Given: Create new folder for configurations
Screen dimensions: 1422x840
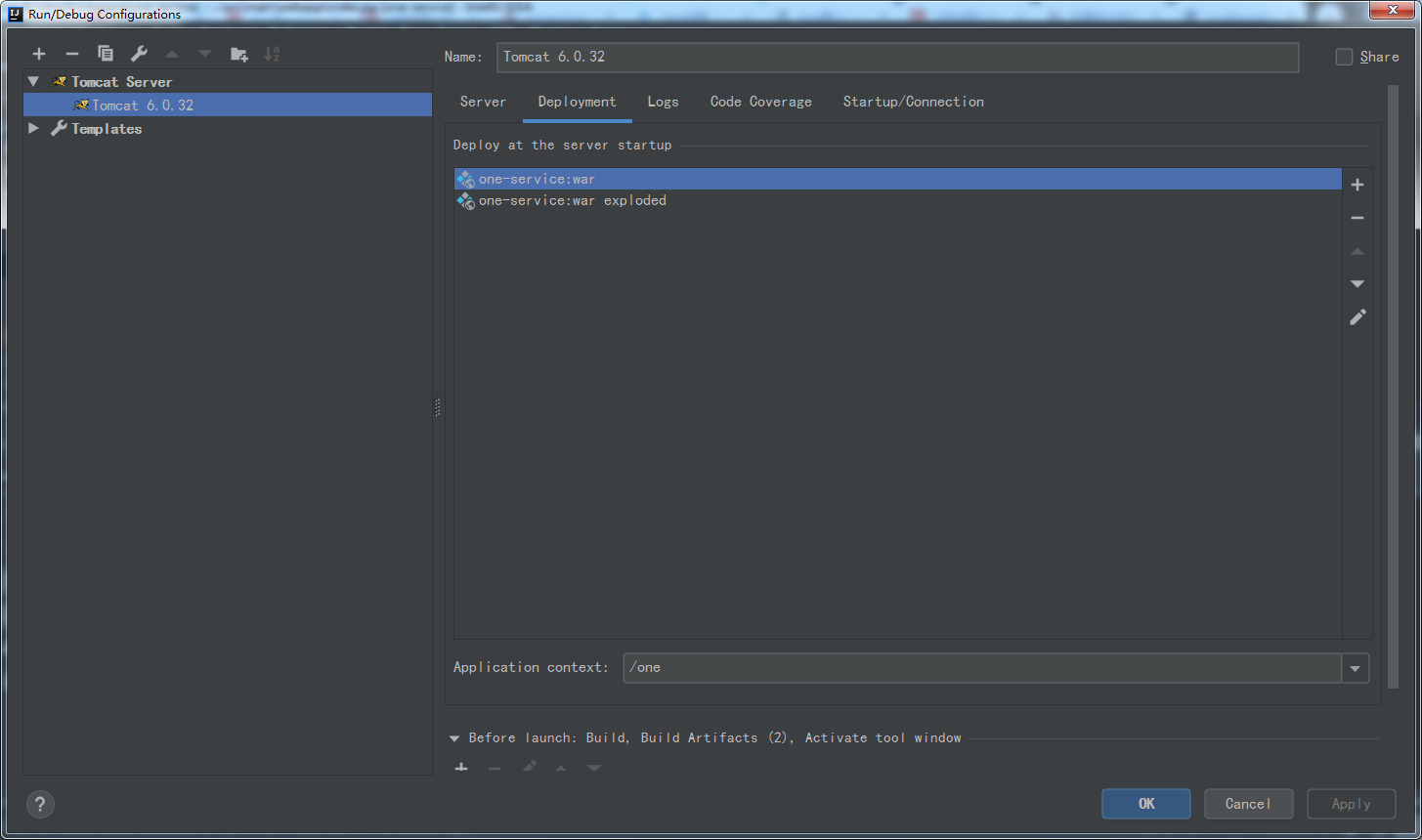Looking at the screenshot, I should tap(238, 54).
